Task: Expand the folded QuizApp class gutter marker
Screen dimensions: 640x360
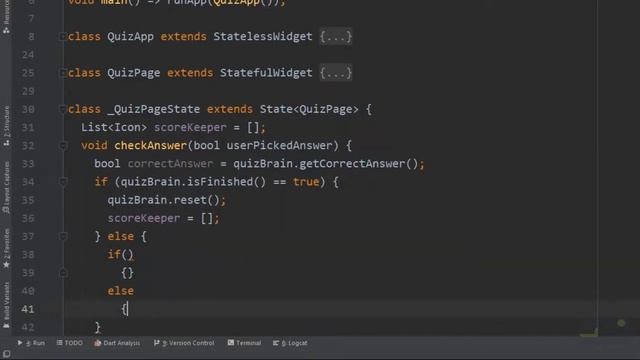Action: click(62, 37)
